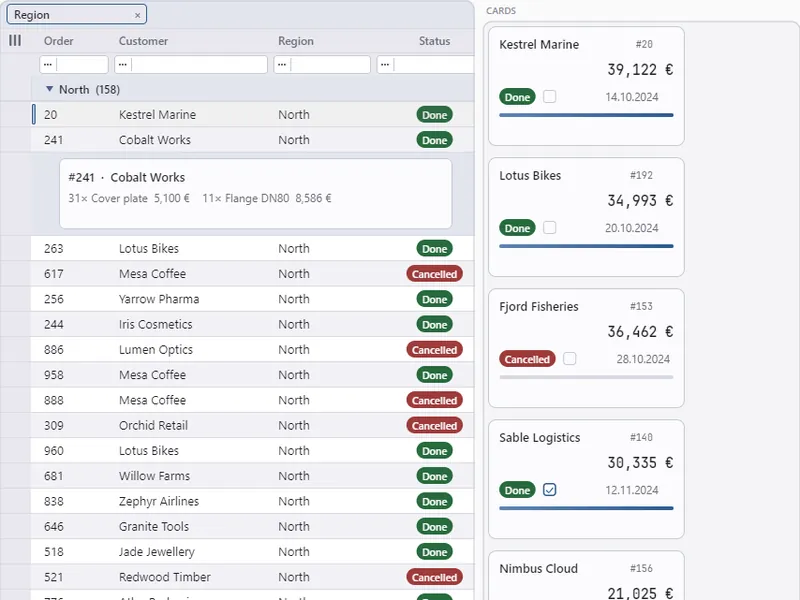The height and width of the screenshot is (600, 800).
Task: Sort by the Order column header
Action: [59, 41]
